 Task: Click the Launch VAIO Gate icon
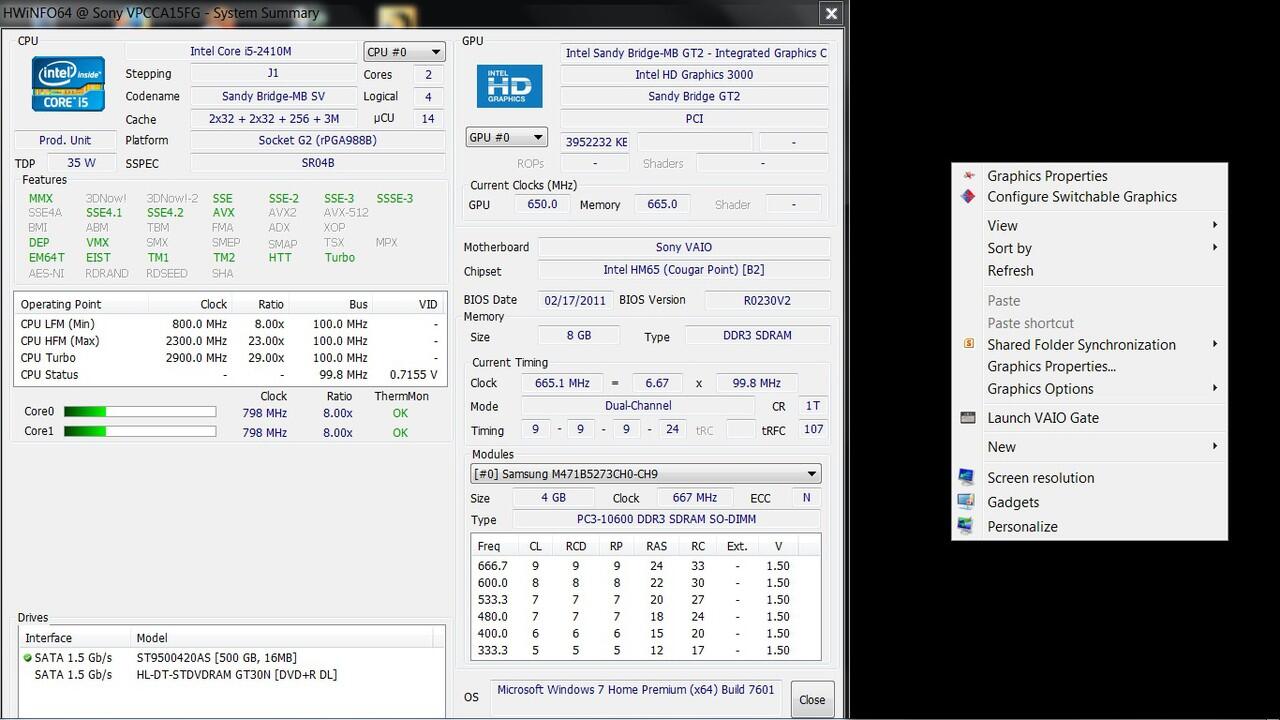tap(968, 418)
